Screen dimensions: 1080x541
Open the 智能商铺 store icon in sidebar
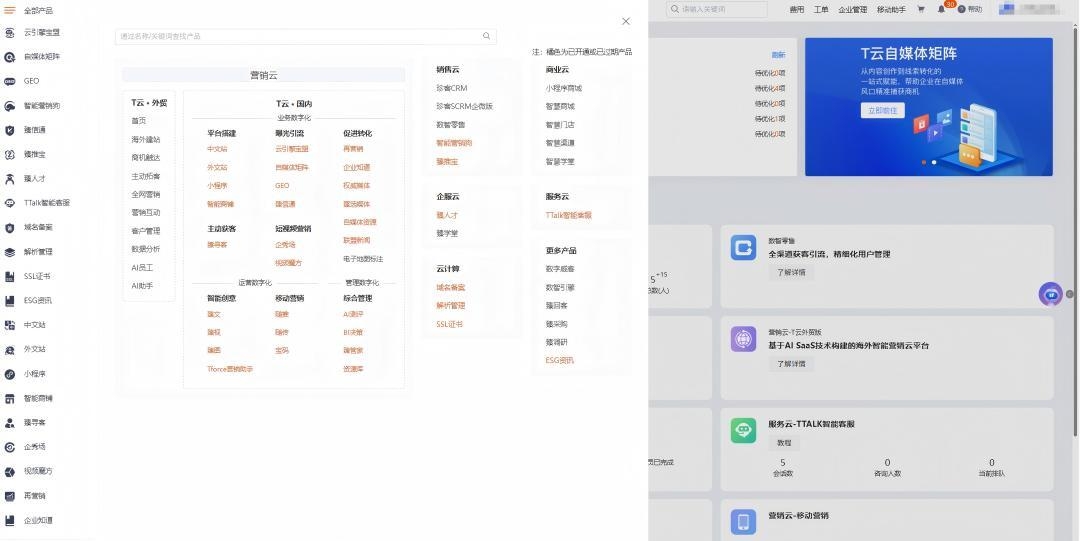(x=10, y=398)
